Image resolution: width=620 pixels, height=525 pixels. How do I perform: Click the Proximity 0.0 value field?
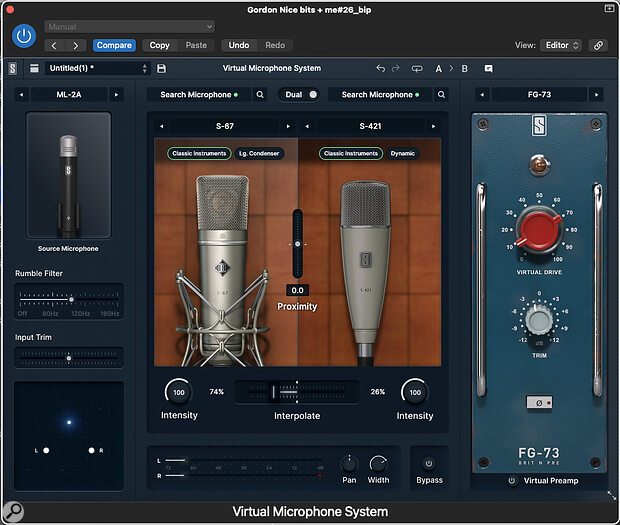[297, 291]
